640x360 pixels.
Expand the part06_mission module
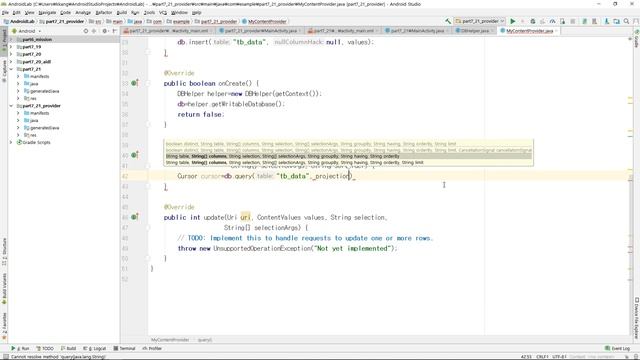click(11, 40)
